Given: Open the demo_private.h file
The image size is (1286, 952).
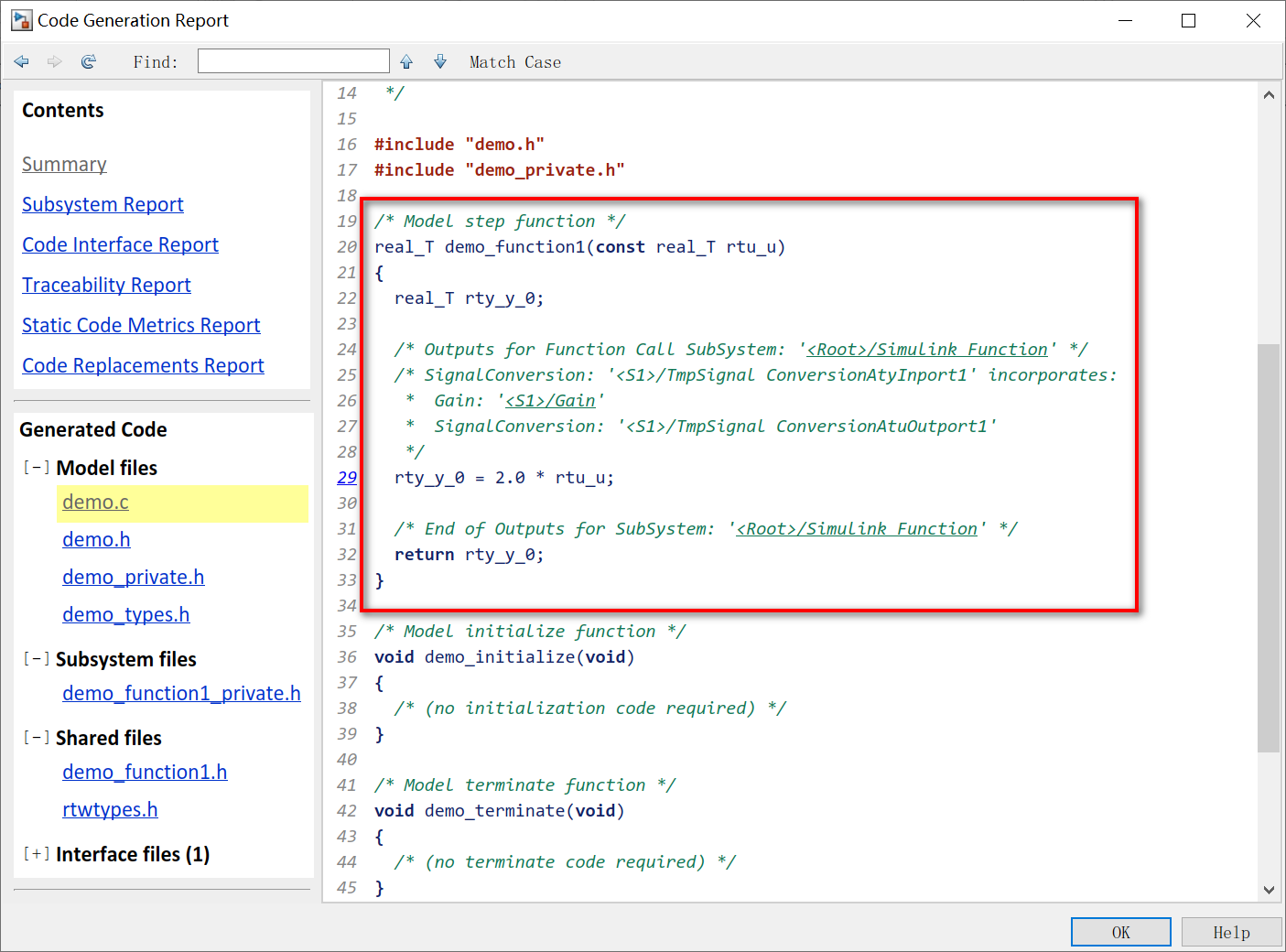Looking at the screenshot, I should tap(133, 577).
